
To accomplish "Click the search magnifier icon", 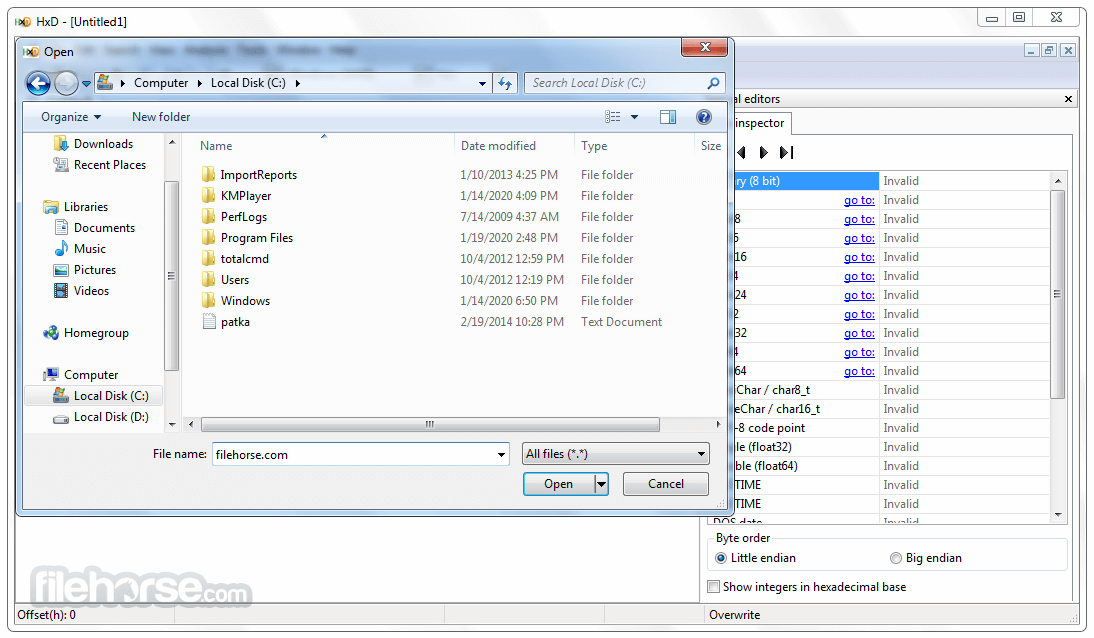I will point(713,83).
